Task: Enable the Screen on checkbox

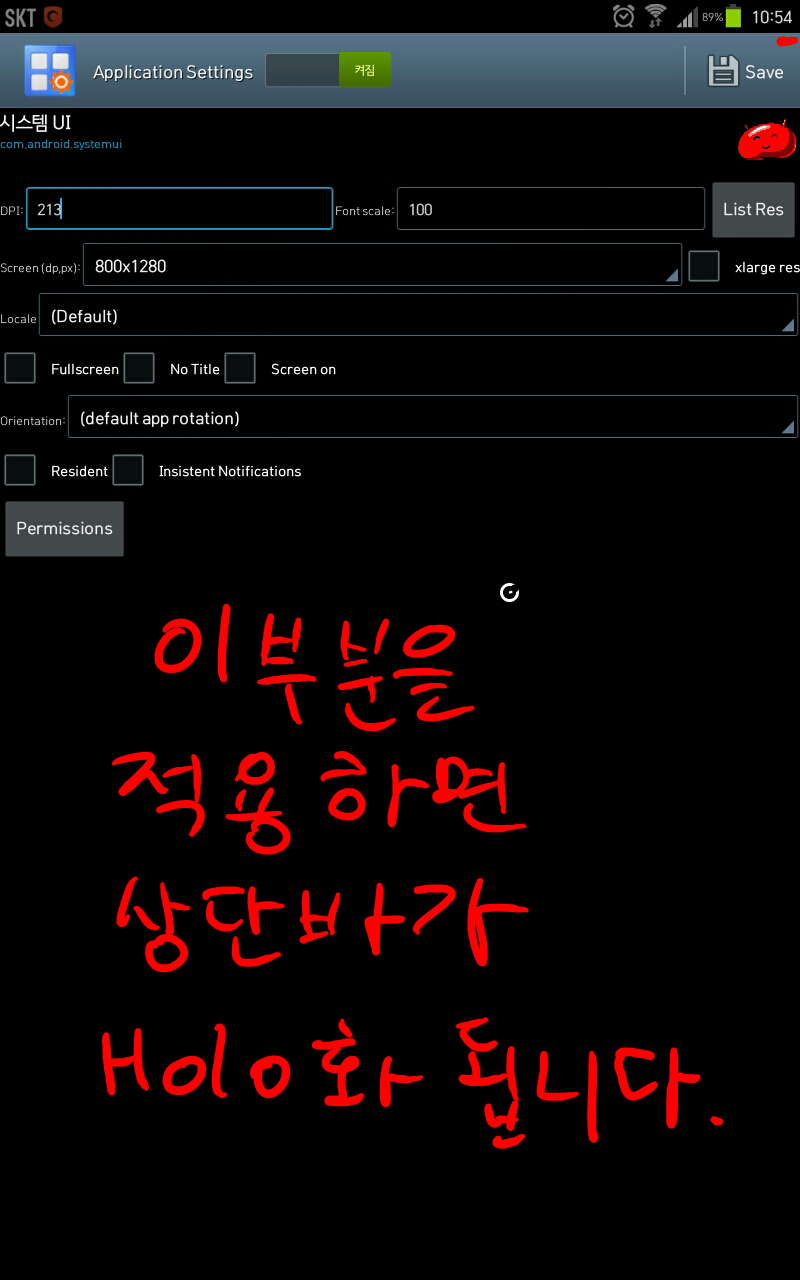Action: (240, 368)
